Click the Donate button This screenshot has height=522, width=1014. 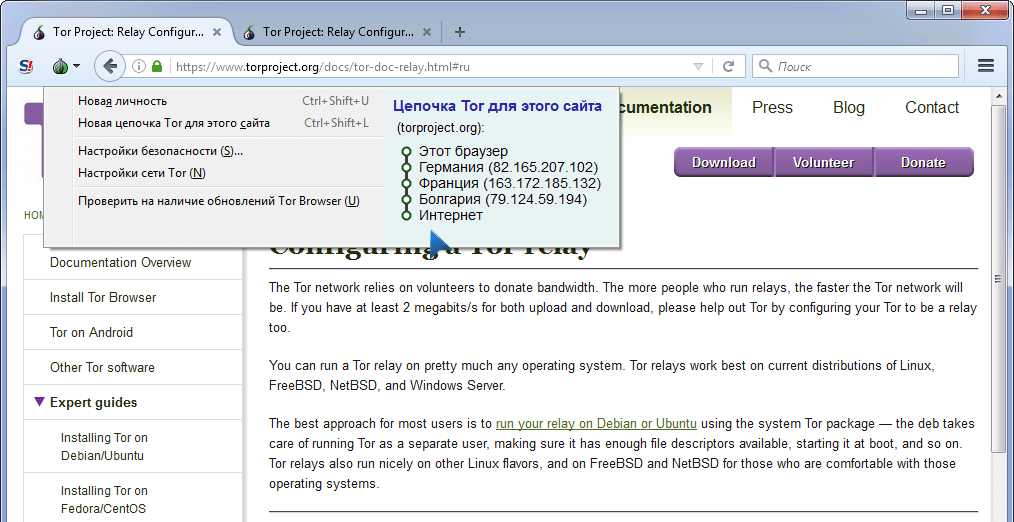(x=923, y=162)
